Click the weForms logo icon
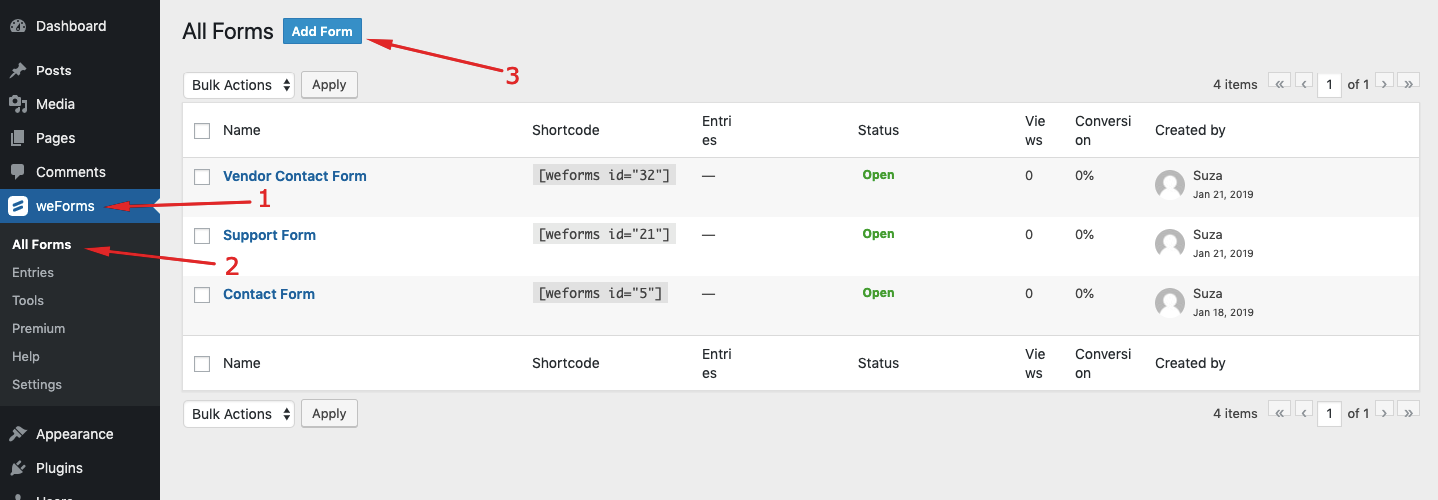The width and height of the screenshot is (1438, 500). pos(17,206)
